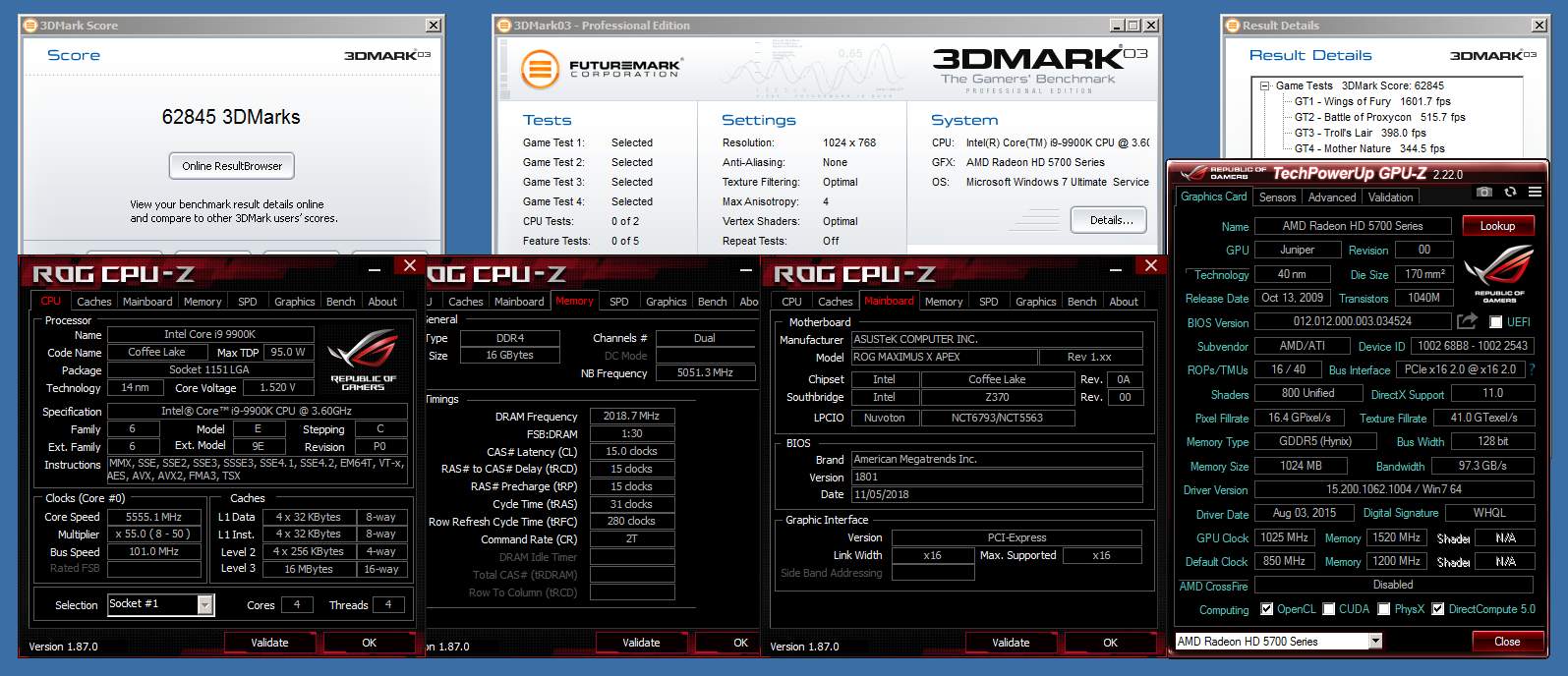This screenshot has width=1568, height=676.
Task: Toggle the PhysX checkbox
Action: [1384, 609]
